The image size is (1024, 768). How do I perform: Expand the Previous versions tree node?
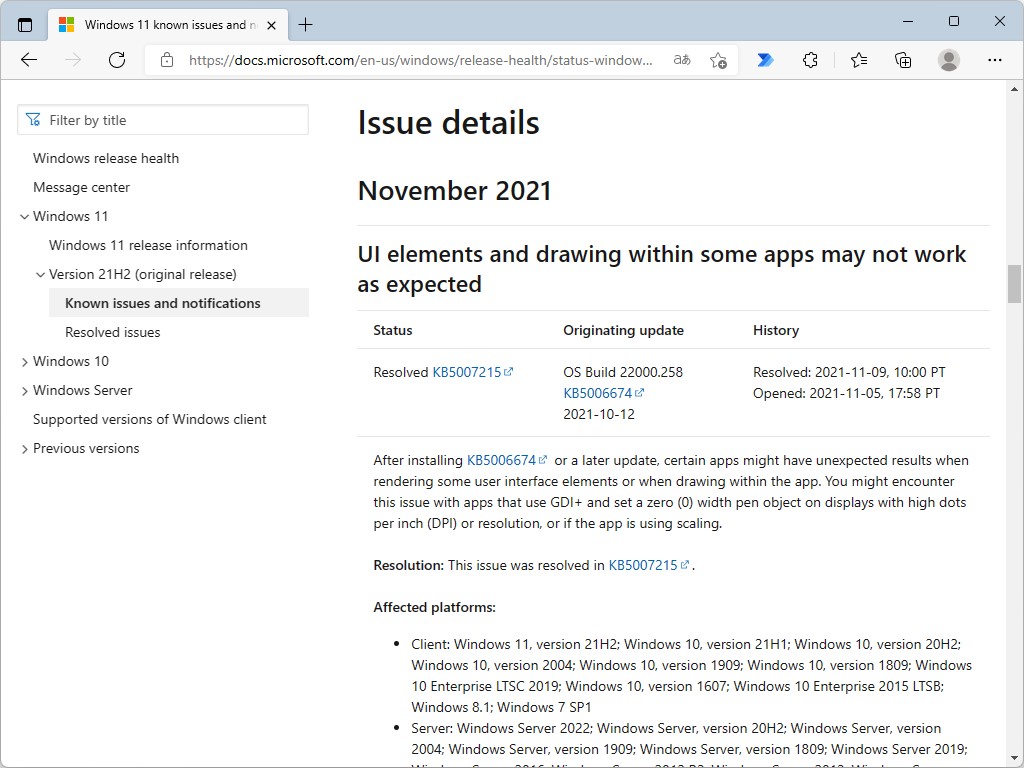click(x=24, y=449)
